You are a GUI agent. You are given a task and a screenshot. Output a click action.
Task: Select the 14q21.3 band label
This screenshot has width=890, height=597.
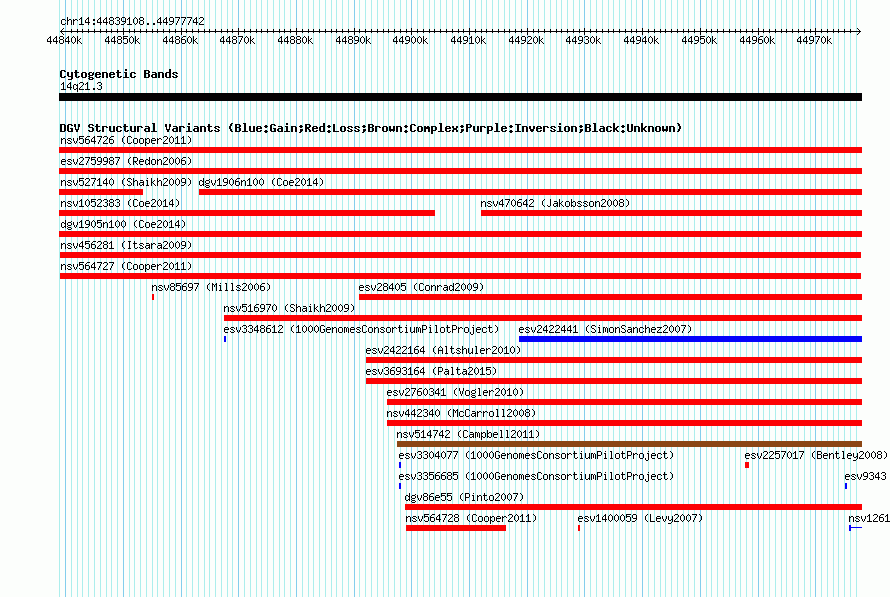81,86
